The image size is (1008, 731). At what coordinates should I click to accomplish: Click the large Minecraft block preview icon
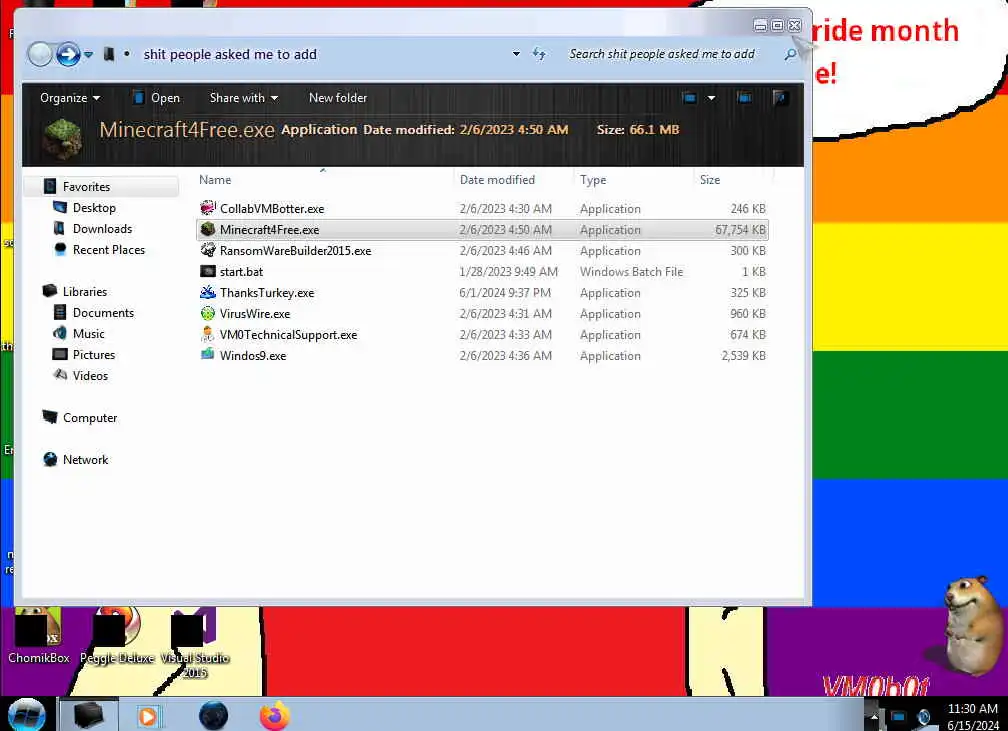tap(62, 138)
